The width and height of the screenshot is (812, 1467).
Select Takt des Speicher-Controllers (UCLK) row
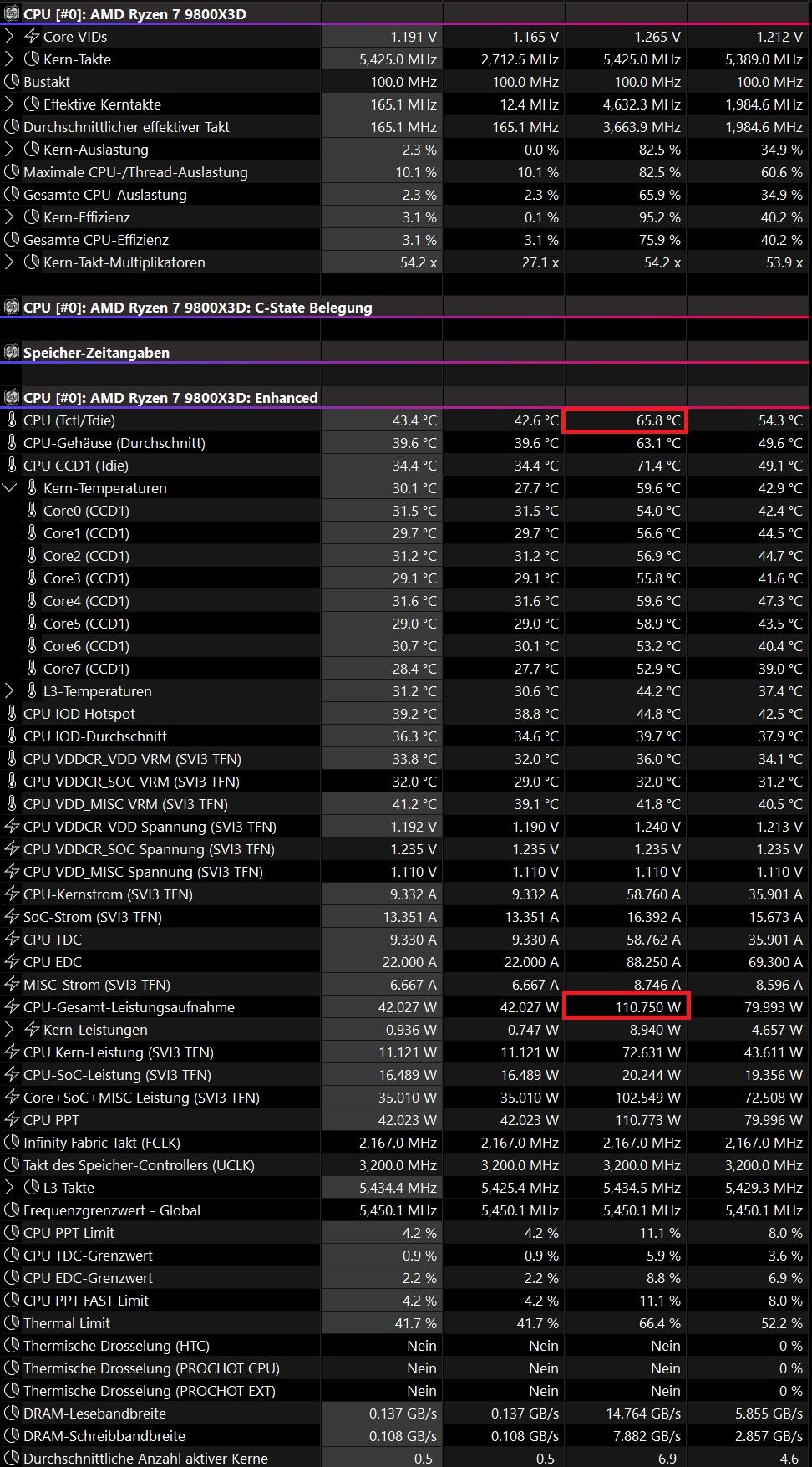pyautogui.click(x=406, y=1165)
